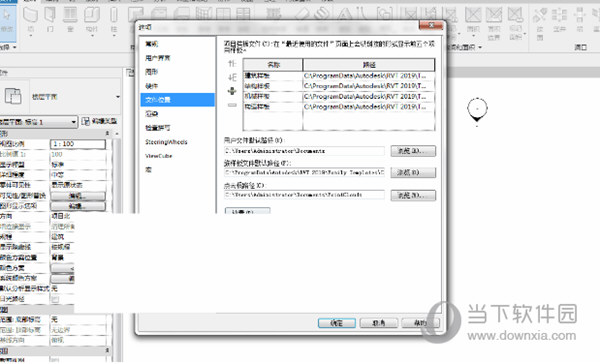The width and height of the screenshot is (600, 364).
Task: Expand the Column tool dropdown arrow
Action: tap(114, 36)
